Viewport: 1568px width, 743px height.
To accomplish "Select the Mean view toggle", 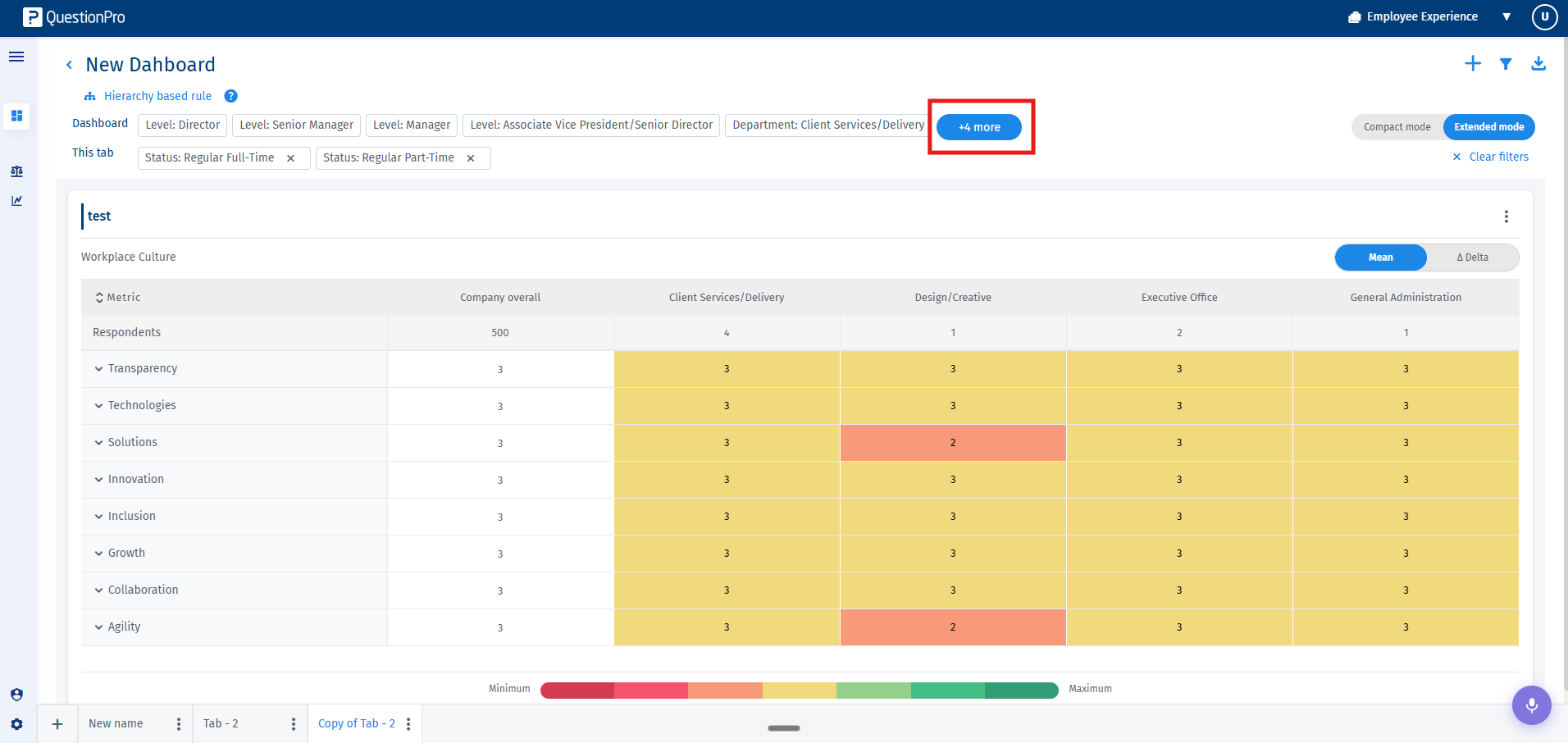I will click(x=1381, y=258).
